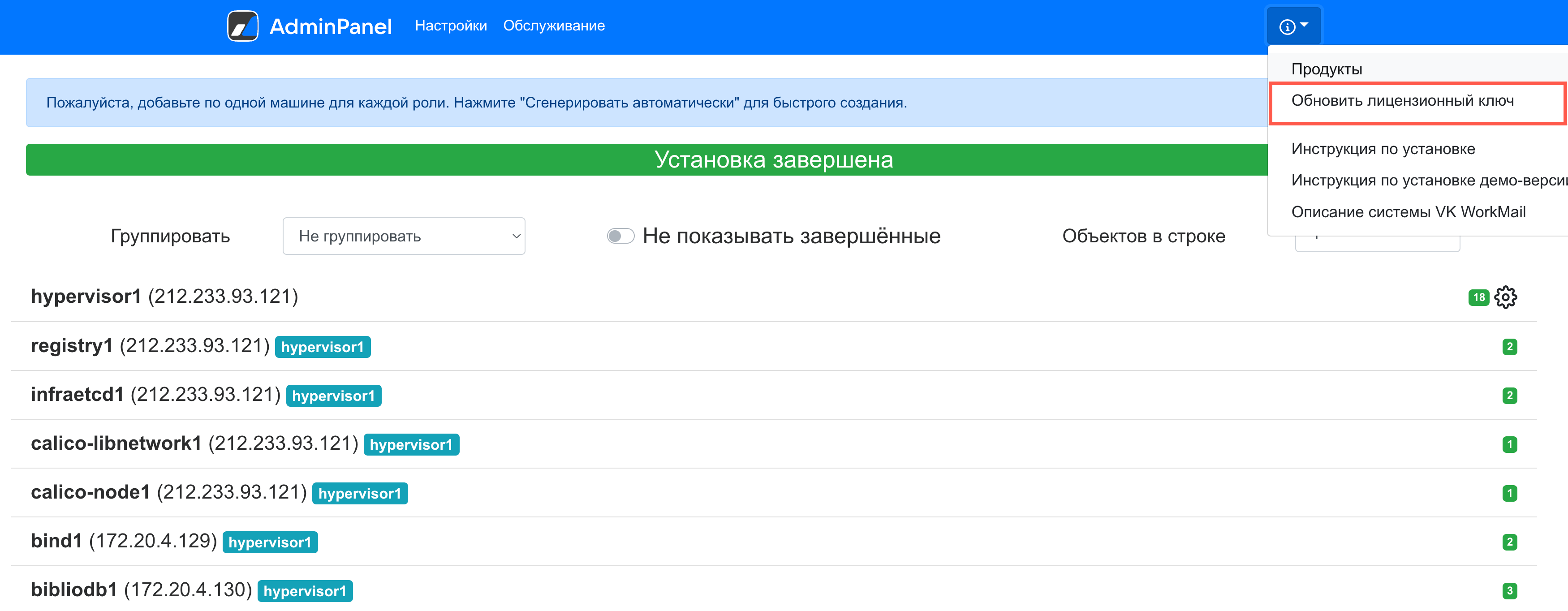This screenshot has height=611, width=1568.
Task: Open the Настройки menu
Action: (450, 26)
